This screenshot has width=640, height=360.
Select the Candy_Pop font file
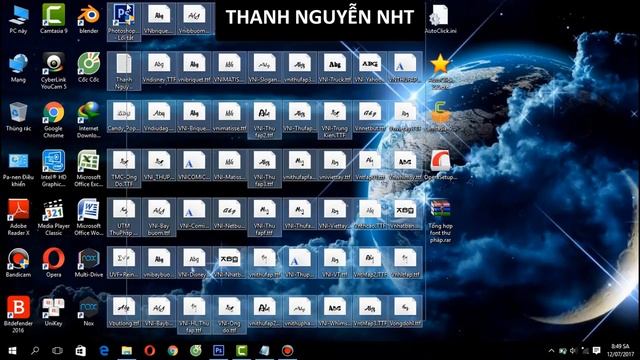[x=124, y=116]
